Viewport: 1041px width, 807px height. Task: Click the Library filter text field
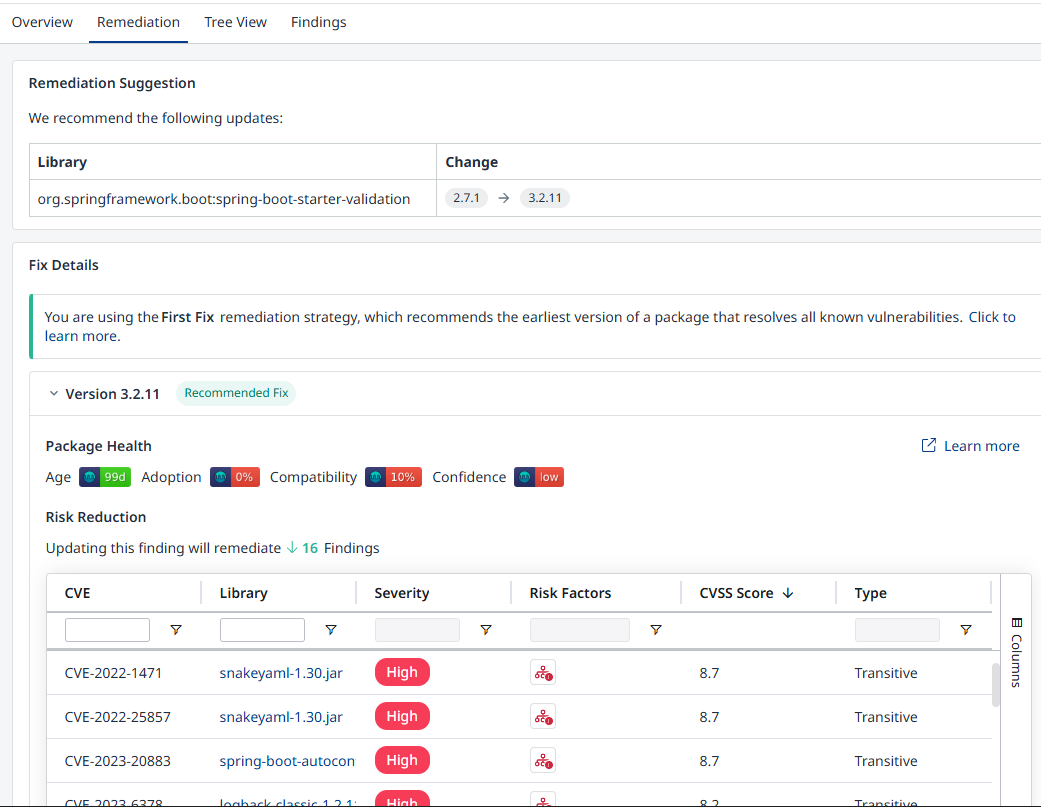[262, 630]
